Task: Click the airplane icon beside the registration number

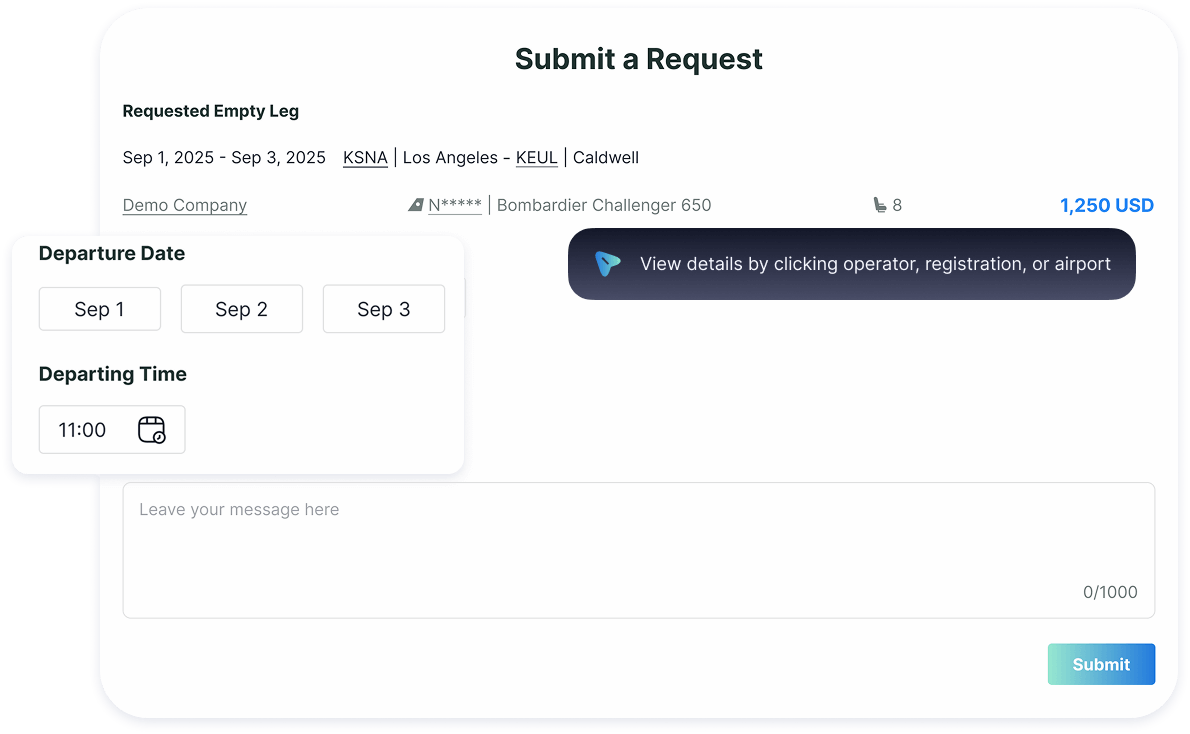Action: (x=416, y=204)
